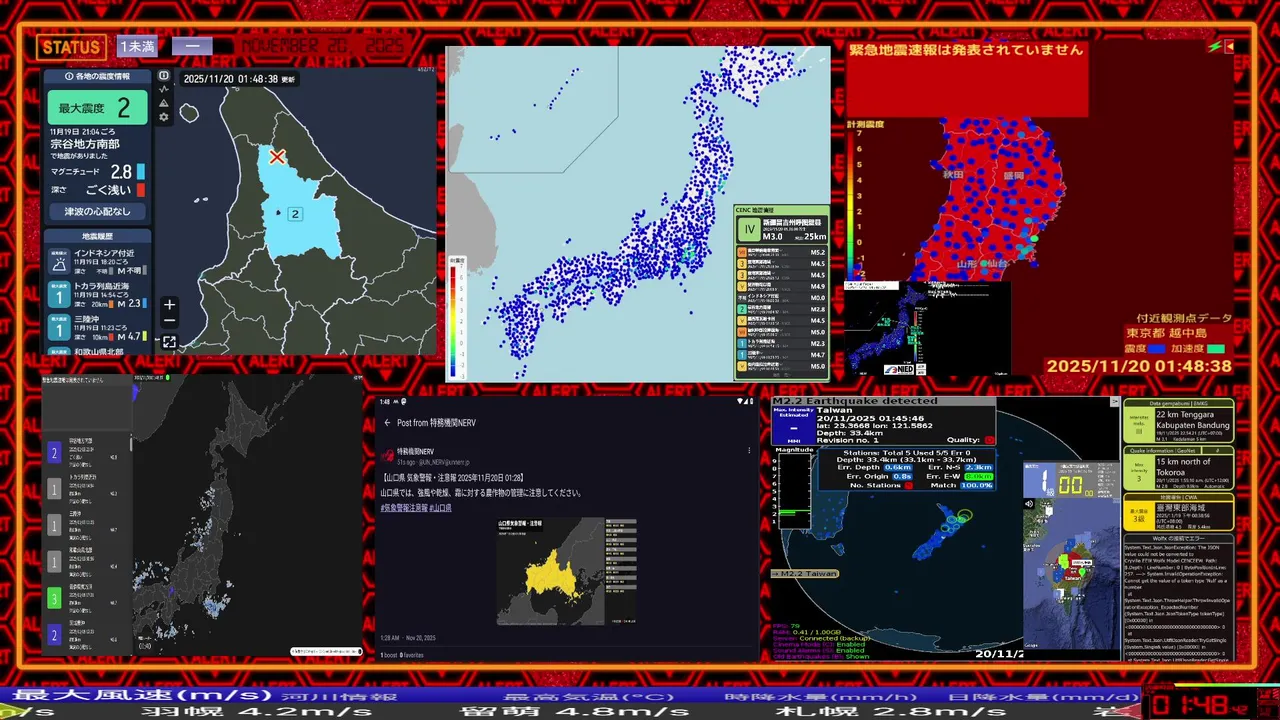Viewport: 1280px width, 720px height.
Task: Zoom out on the Hokkaido intensity map
Action: (170, 321)
